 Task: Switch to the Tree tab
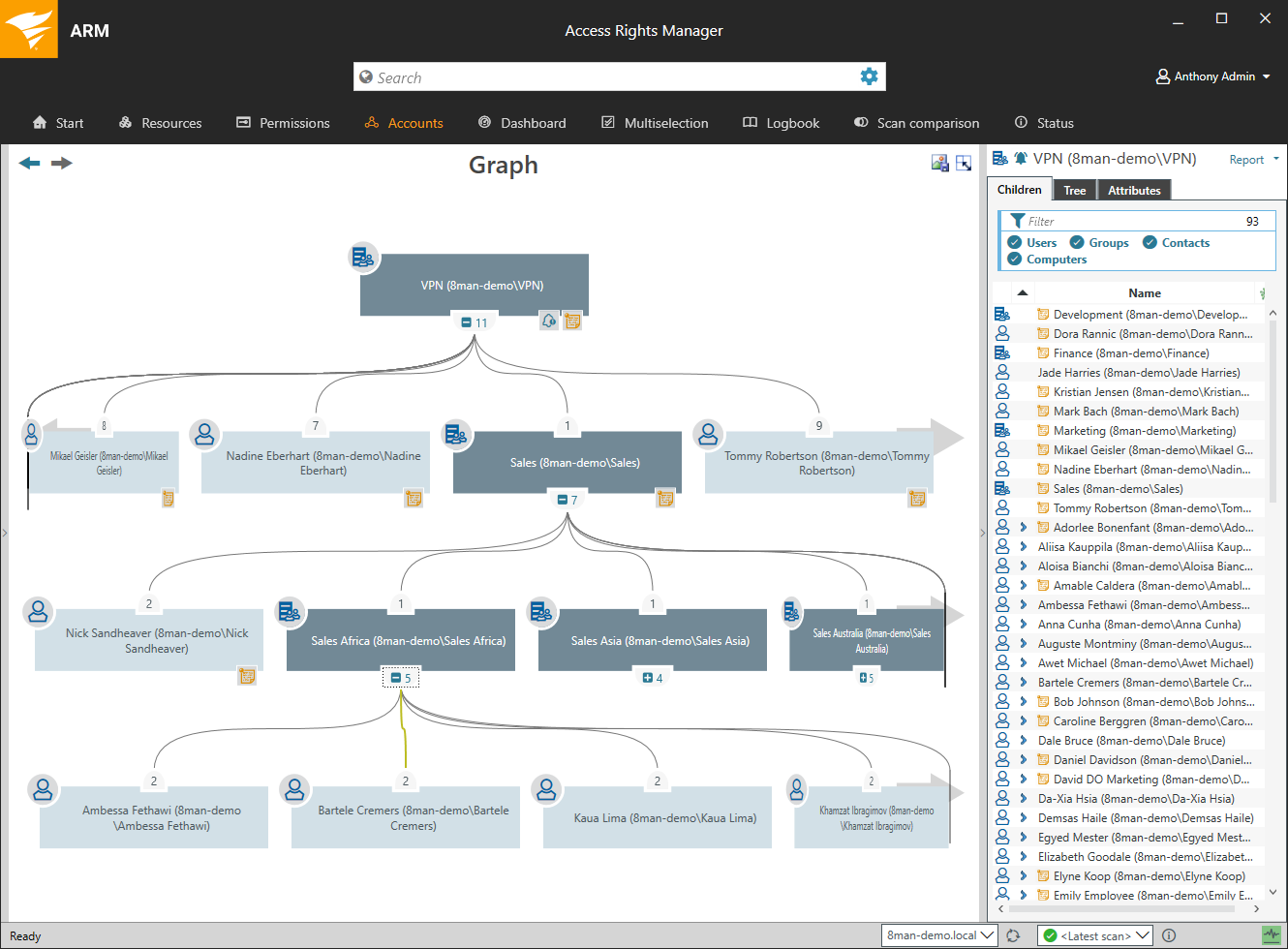pos(1074,190)
